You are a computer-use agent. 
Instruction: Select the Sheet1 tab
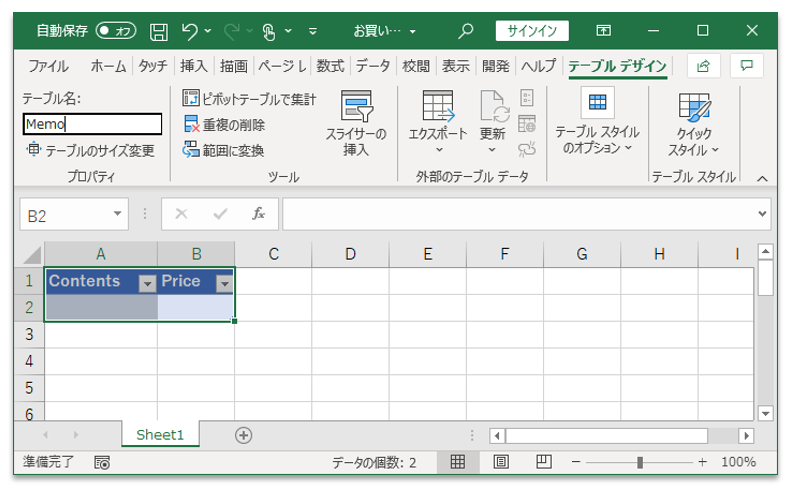(x=160, y=434)
